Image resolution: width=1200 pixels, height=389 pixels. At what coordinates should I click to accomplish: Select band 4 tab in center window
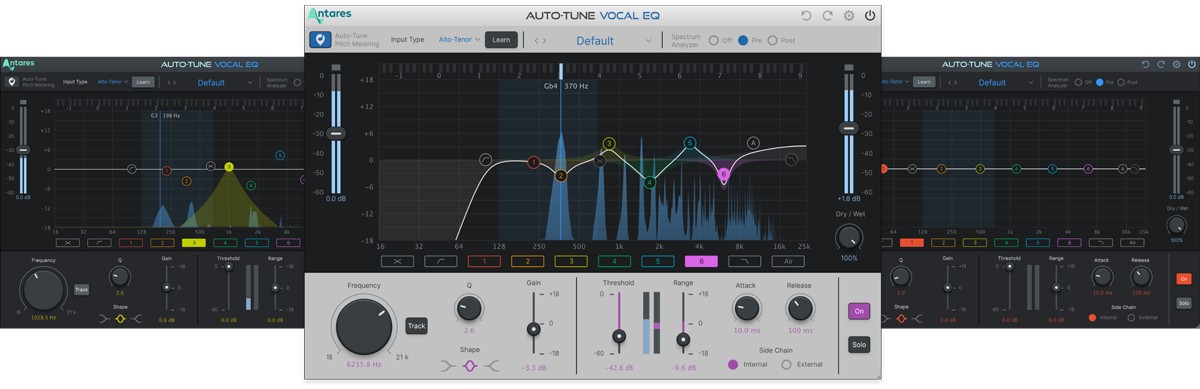click(x=614, y=261)
